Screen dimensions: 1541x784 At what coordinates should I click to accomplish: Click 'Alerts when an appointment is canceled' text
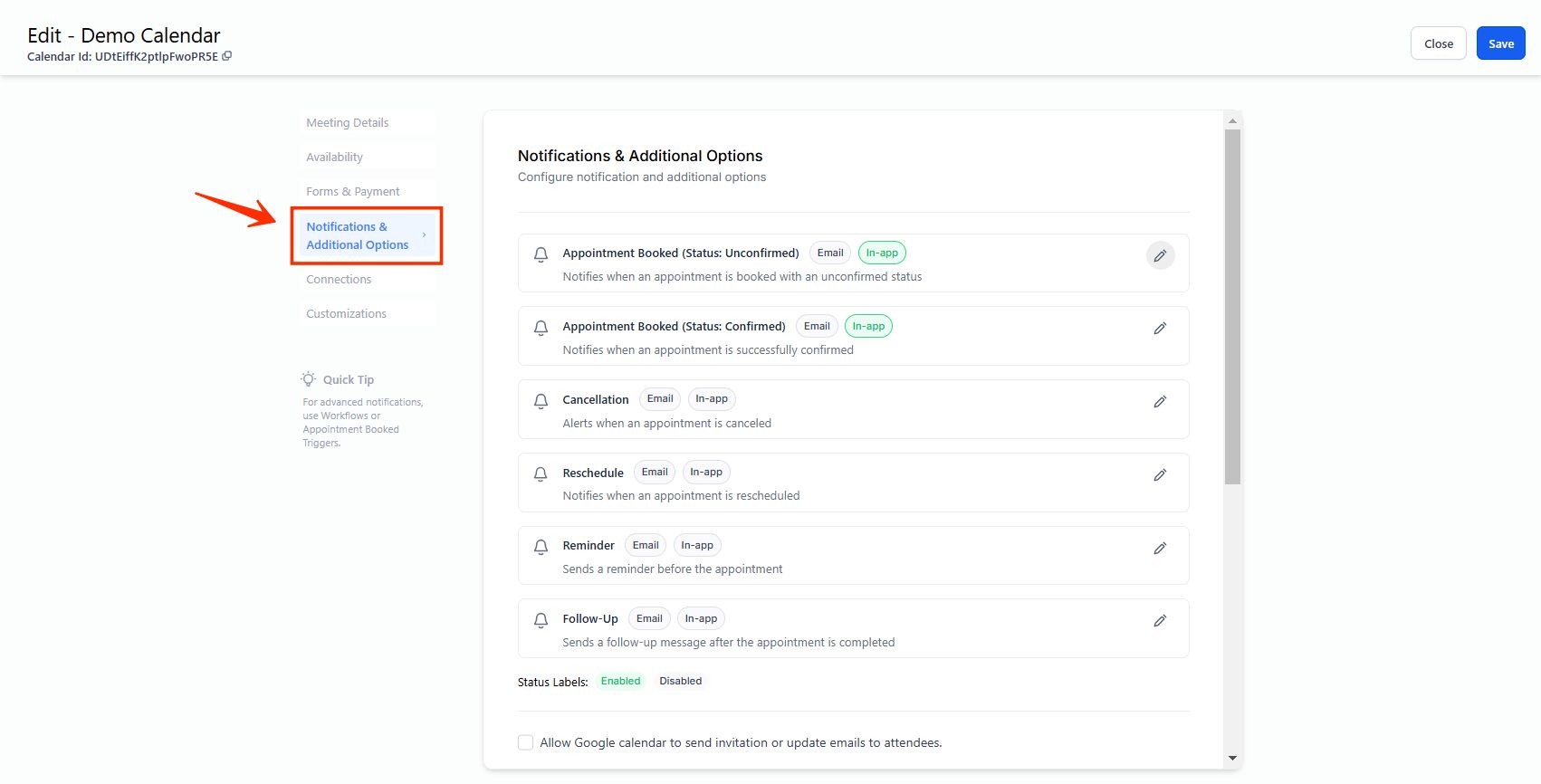tap(667, 424)
